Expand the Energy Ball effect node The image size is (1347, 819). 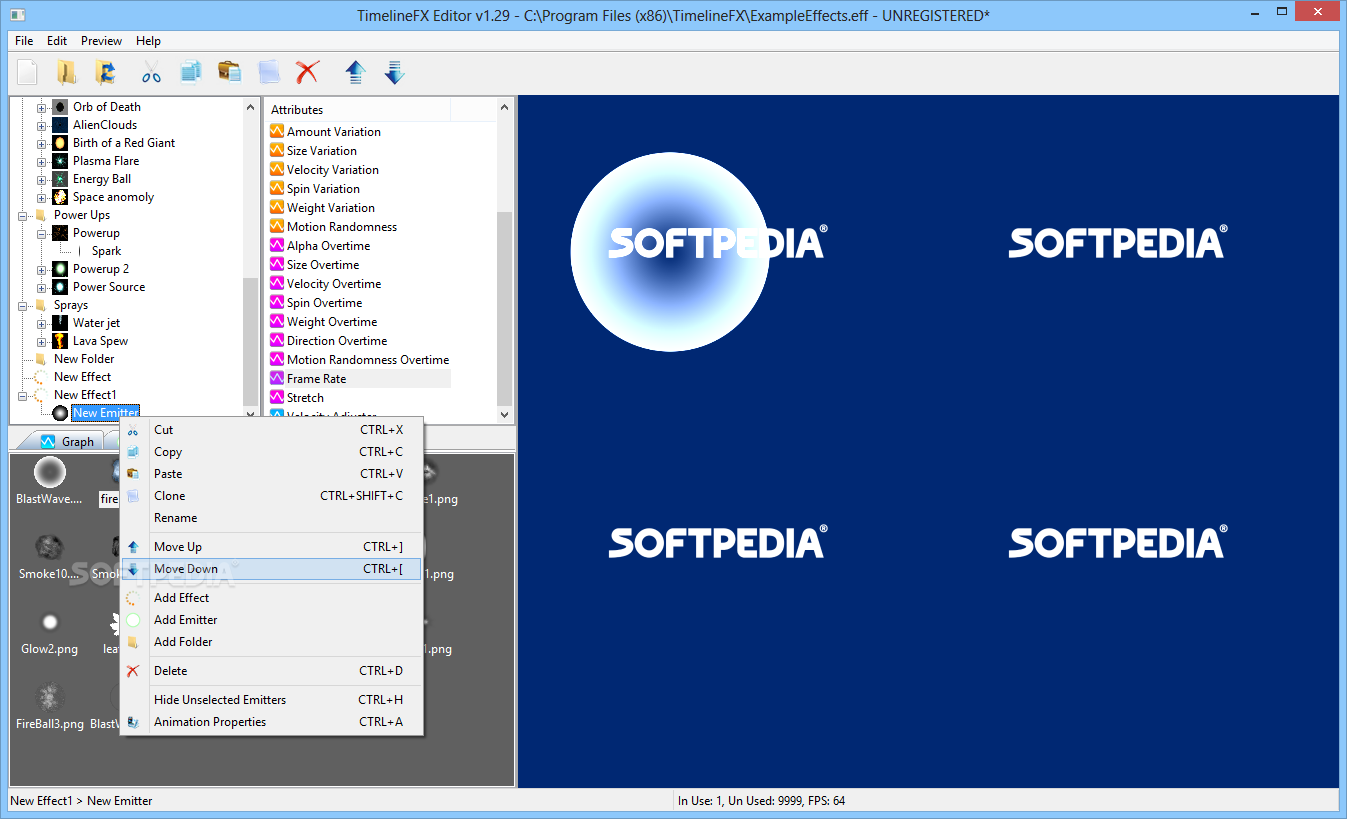pyautogui.click(x=41, y=179)
